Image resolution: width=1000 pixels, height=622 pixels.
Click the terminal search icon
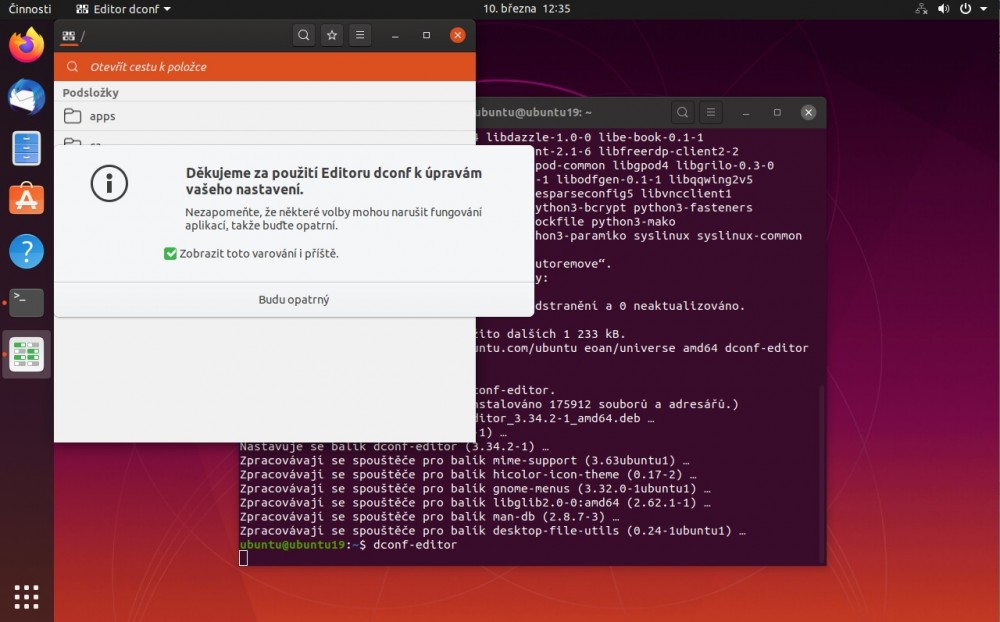[682, 113]
